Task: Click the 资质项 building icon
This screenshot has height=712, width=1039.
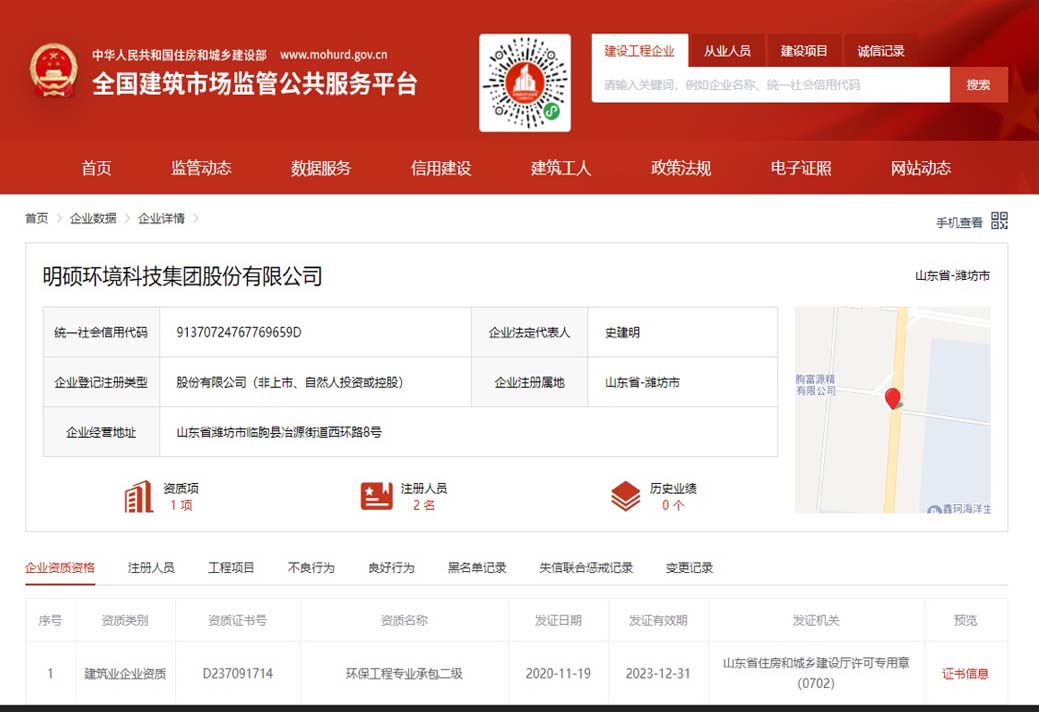Action: coord(138,496)
